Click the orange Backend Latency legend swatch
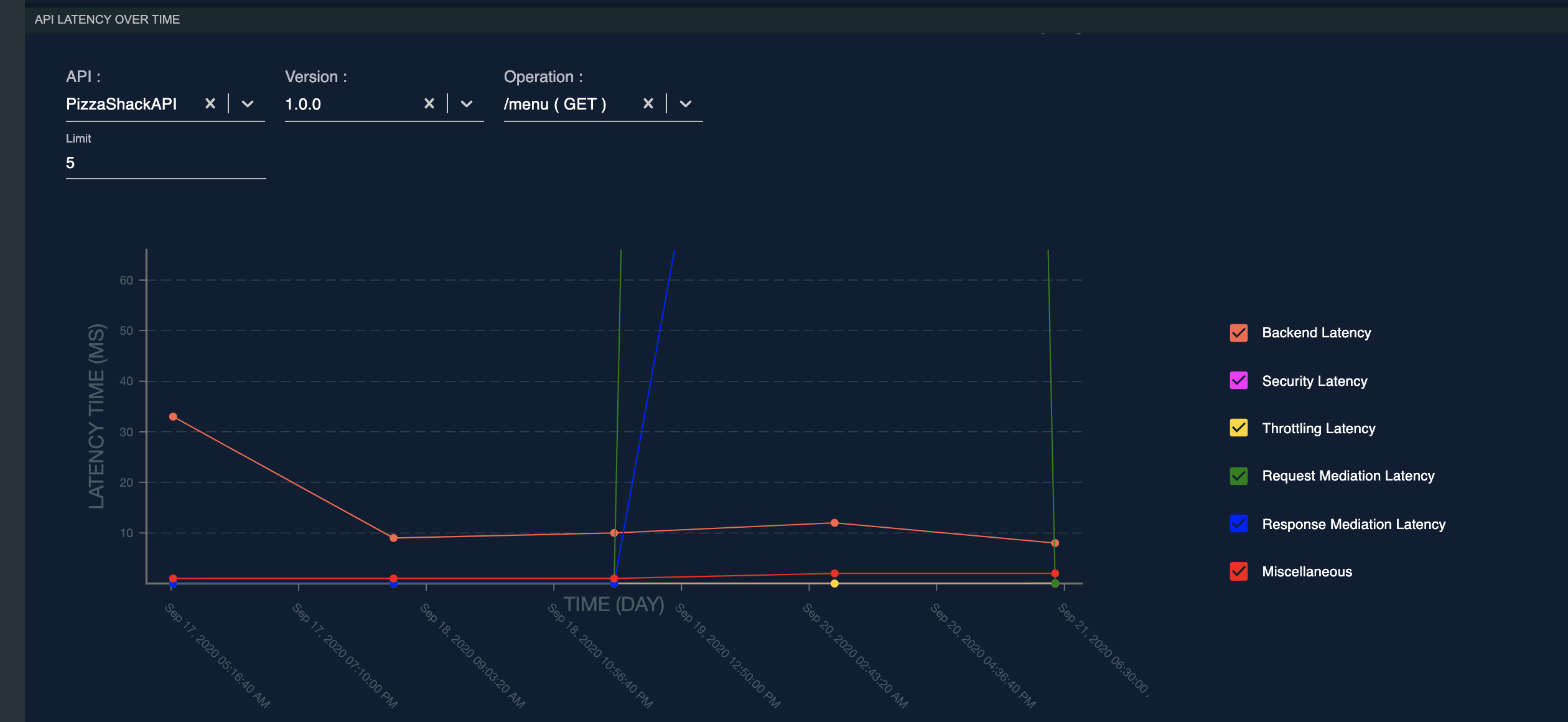1568x722 pixels. 1238,333
